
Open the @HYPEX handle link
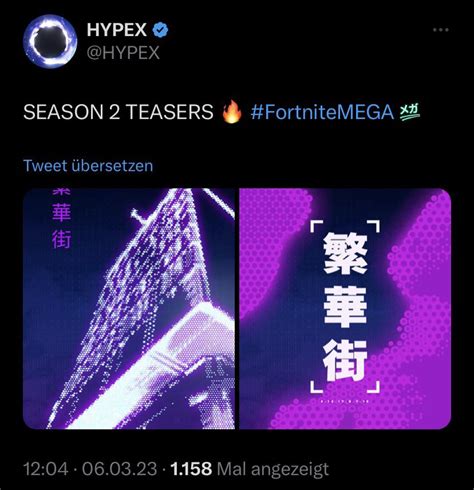[123, 53]
